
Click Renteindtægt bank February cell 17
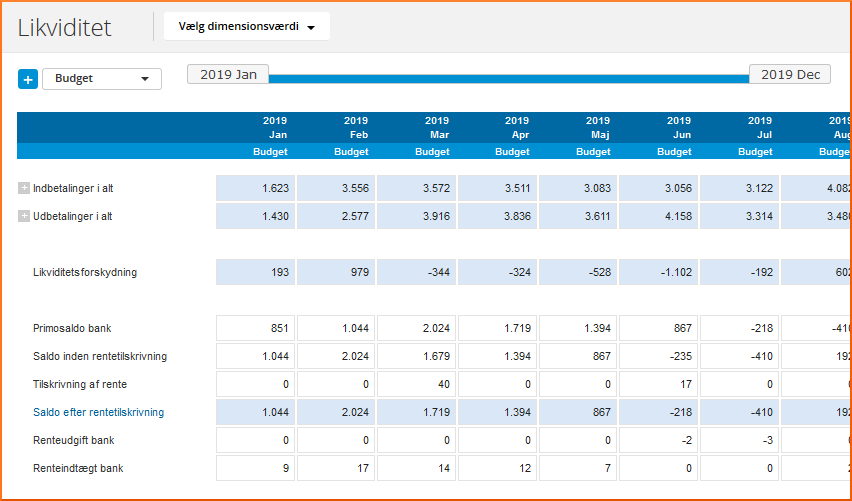tap(336, 468)
